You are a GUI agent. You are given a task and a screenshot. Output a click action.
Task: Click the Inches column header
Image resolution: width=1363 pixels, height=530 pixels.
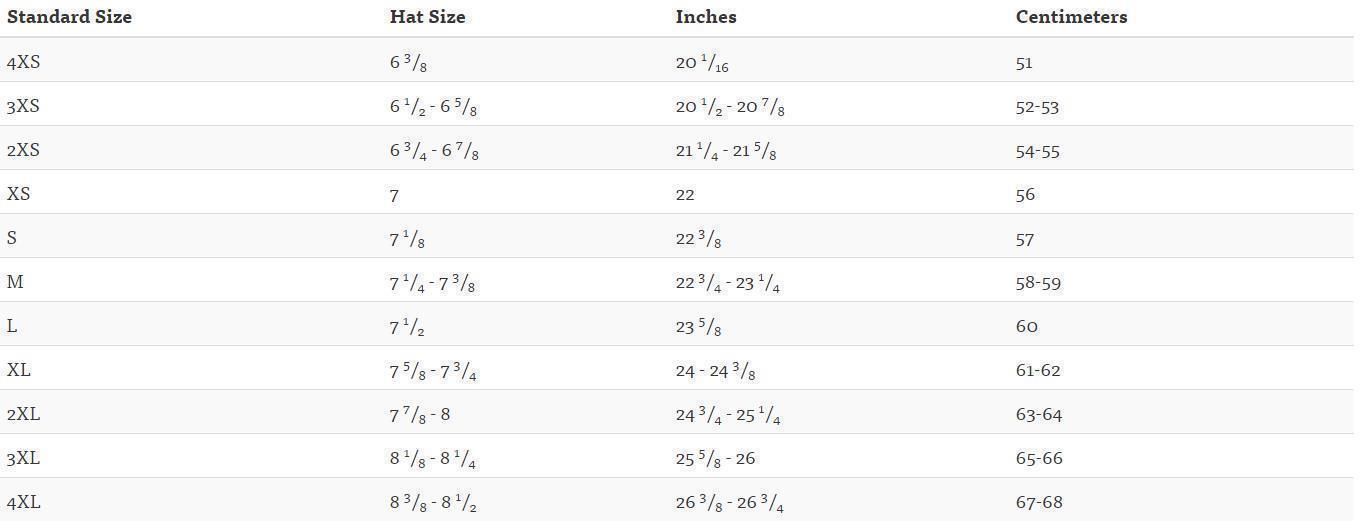pyautogui.click(x=706, y=17)
